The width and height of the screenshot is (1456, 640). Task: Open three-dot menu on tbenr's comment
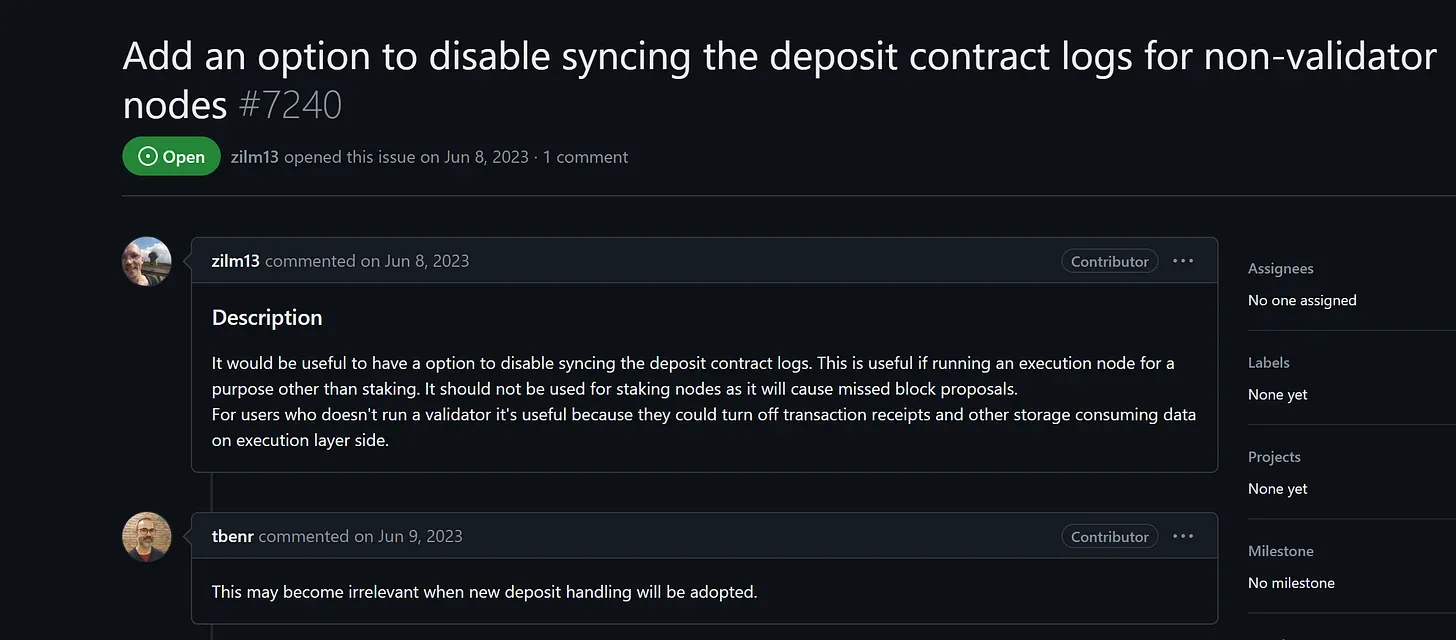point(1183,536)
